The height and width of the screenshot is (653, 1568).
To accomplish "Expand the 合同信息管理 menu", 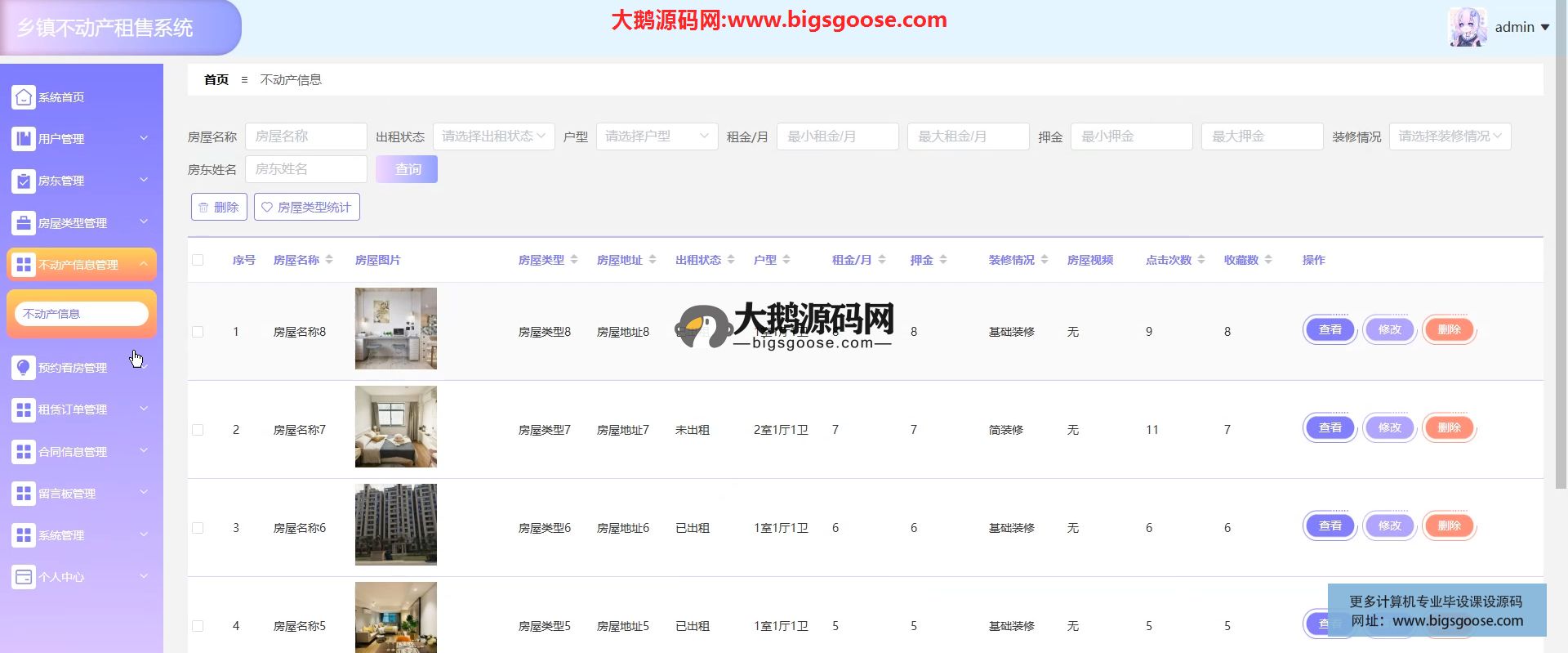I will click(81, 451).
